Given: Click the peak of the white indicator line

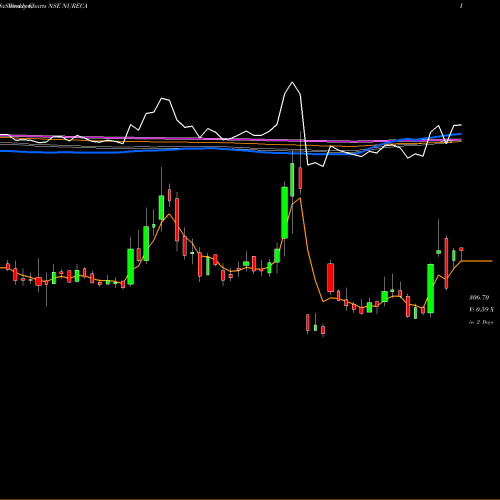Looking at the screenshot, I should point(292,82).
